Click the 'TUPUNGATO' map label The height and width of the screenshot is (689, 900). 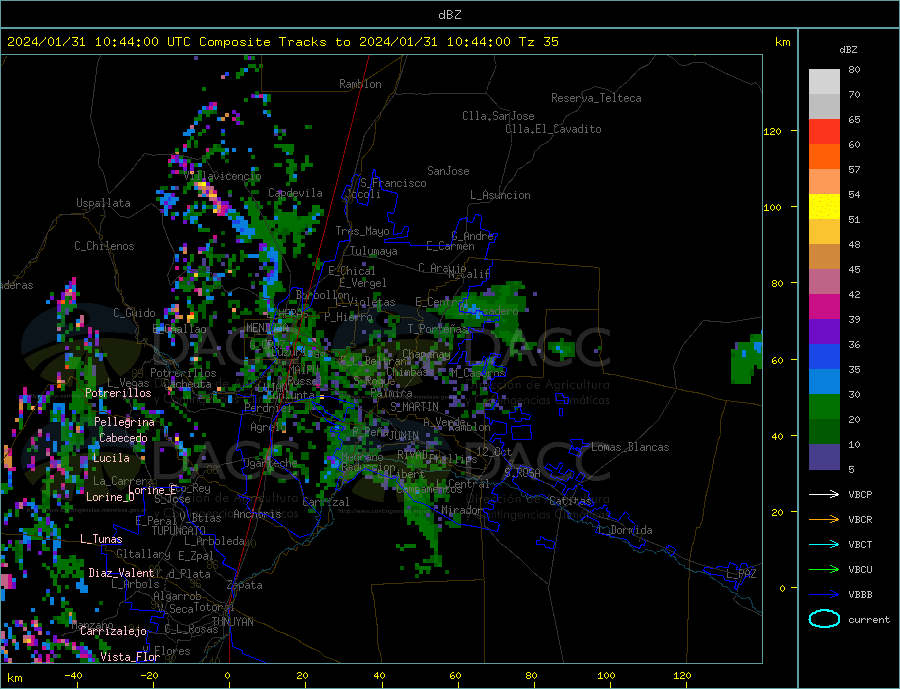(x=179, y=531)
